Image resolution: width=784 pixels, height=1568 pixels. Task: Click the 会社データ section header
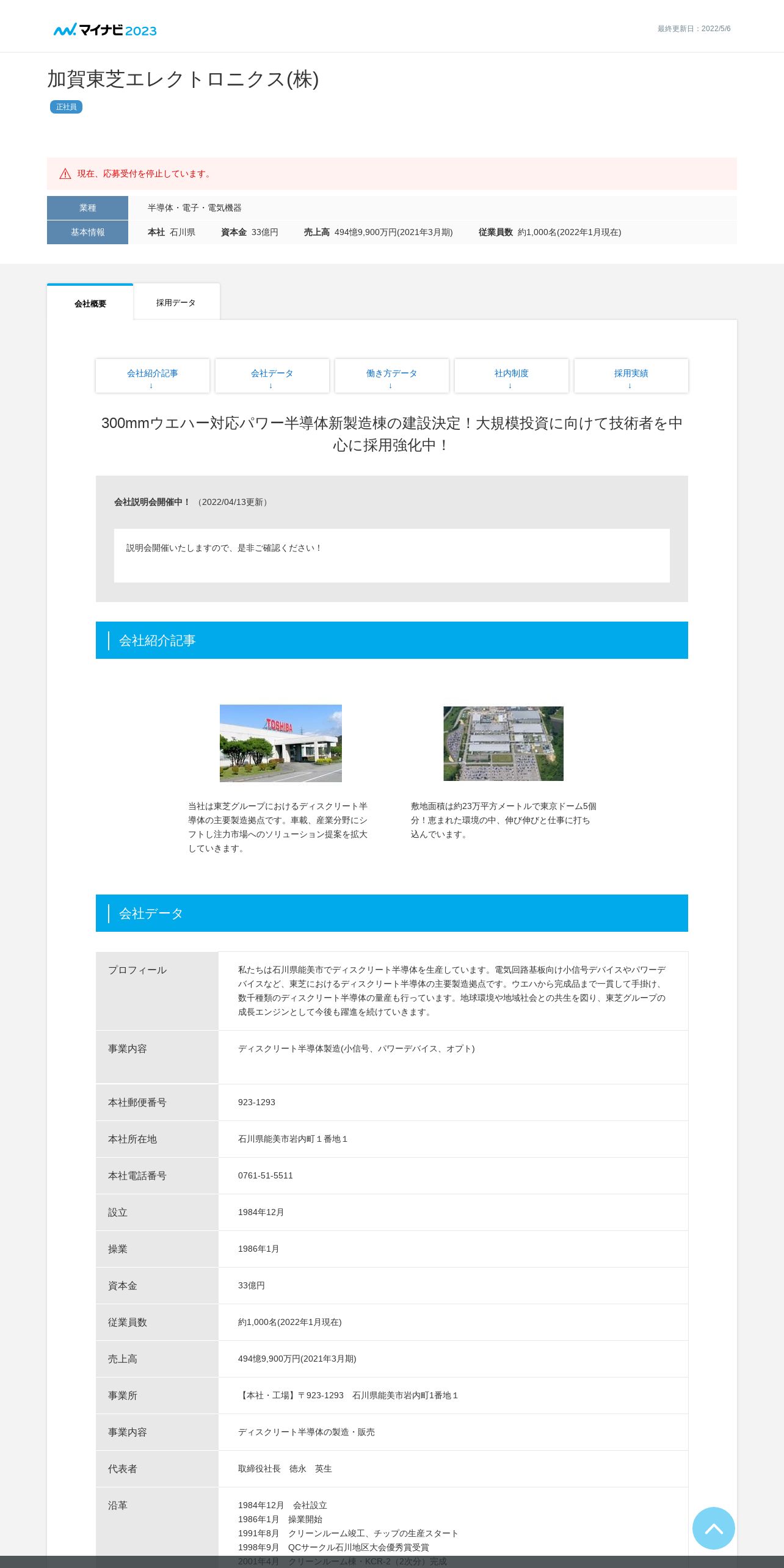pos(392,913)
